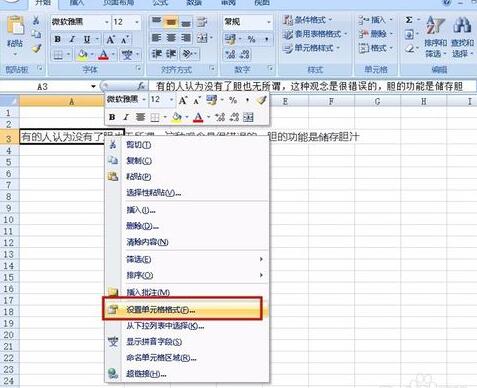The height and width of the screenshot is (388, 477).
Task: Decrease font size with ribbon shrink-font icon
Action: [124, 40]
